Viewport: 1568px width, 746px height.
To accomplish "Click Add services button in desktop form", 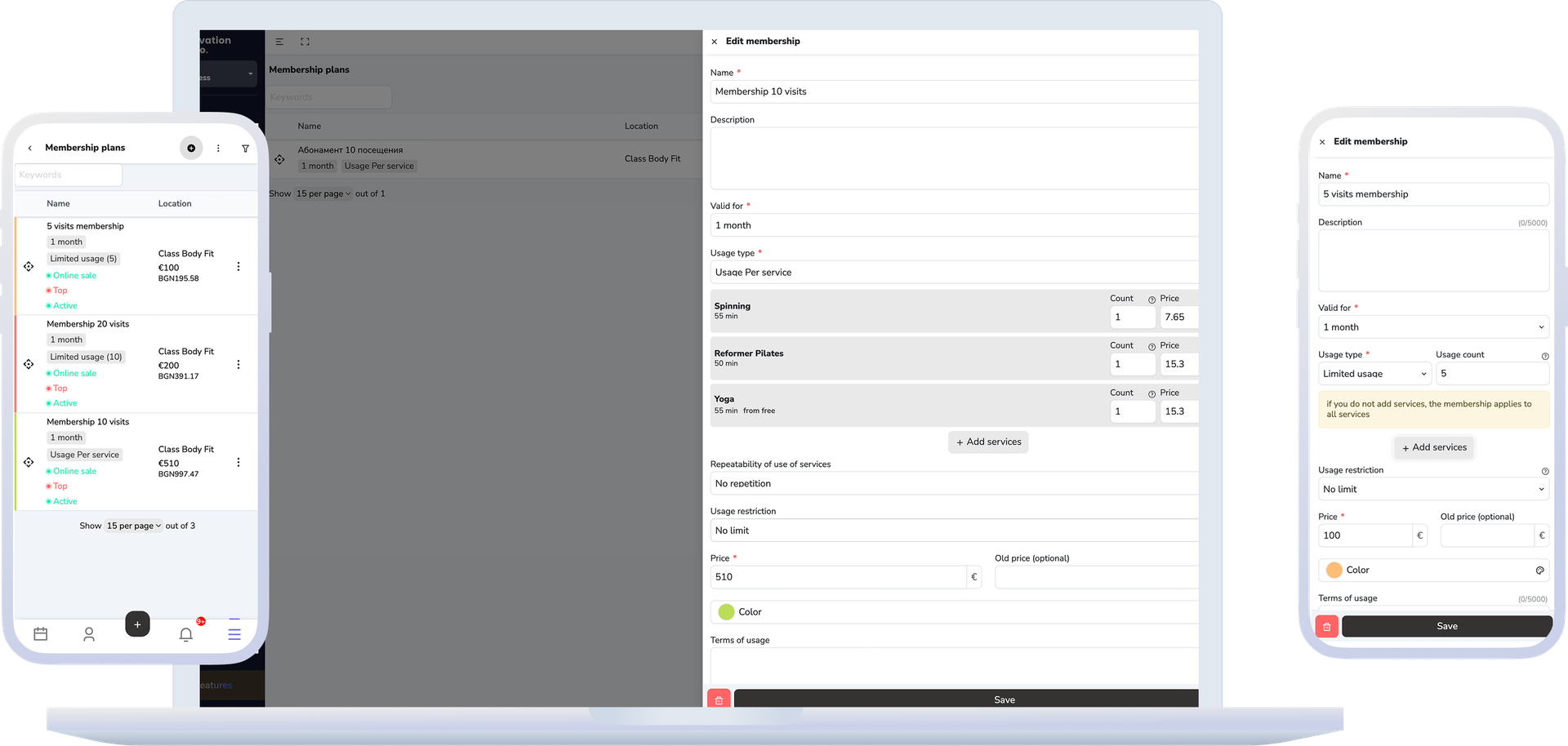I will click(x=988, y=442).
